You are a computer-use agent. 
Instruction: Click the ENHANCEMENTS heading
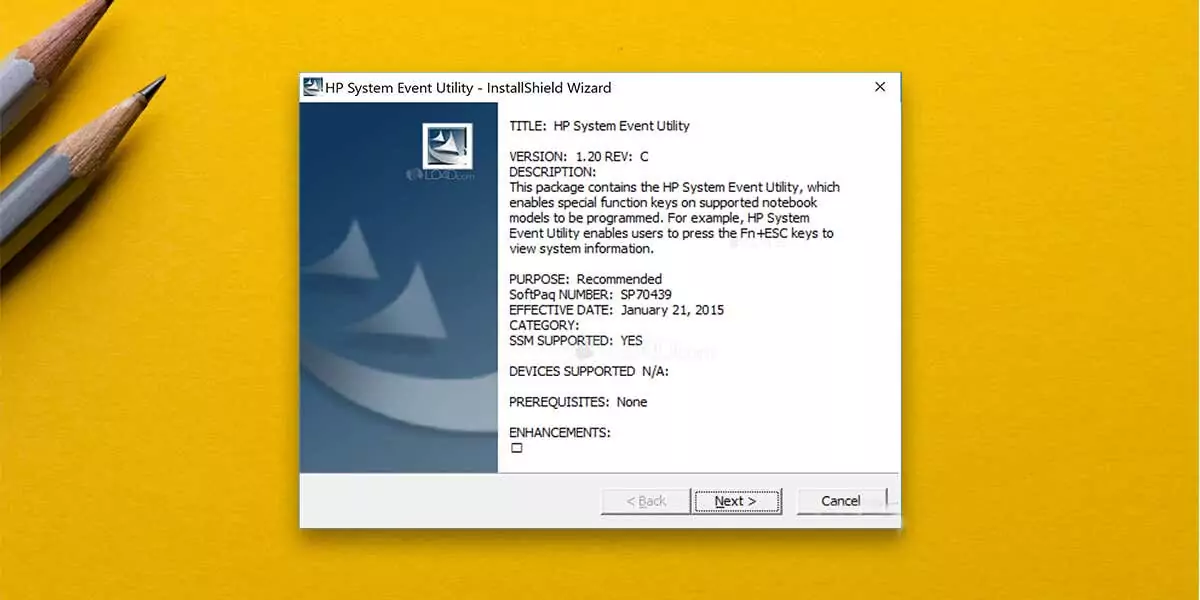click(x=559, y=432)
